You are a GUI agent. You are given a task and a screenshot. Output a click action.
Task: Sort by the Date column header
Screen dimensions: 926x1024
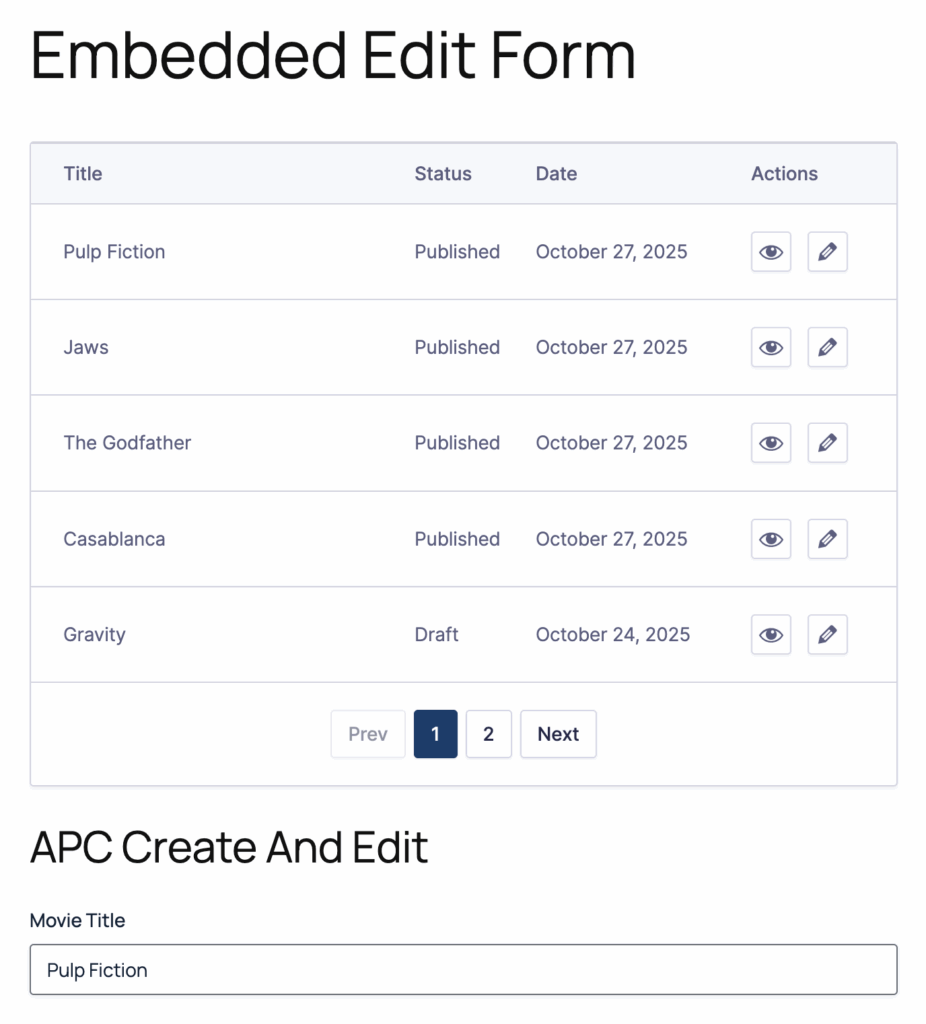556,174
